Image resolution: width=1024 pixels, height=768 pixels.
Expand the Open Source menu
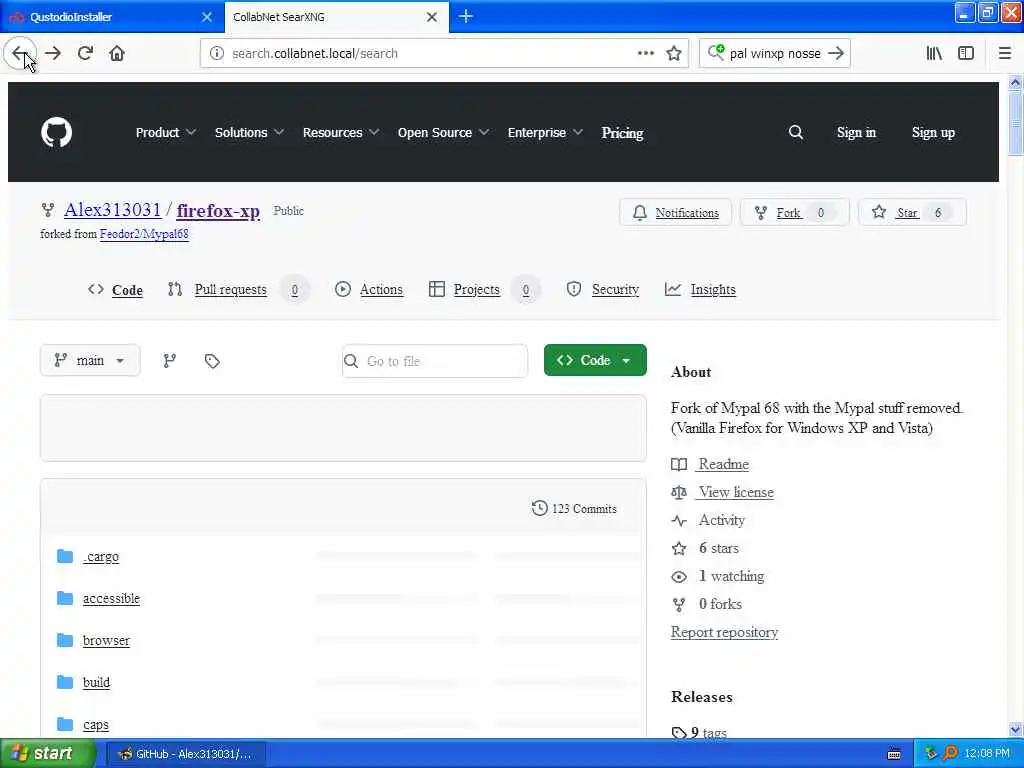[x=443, y=133]
